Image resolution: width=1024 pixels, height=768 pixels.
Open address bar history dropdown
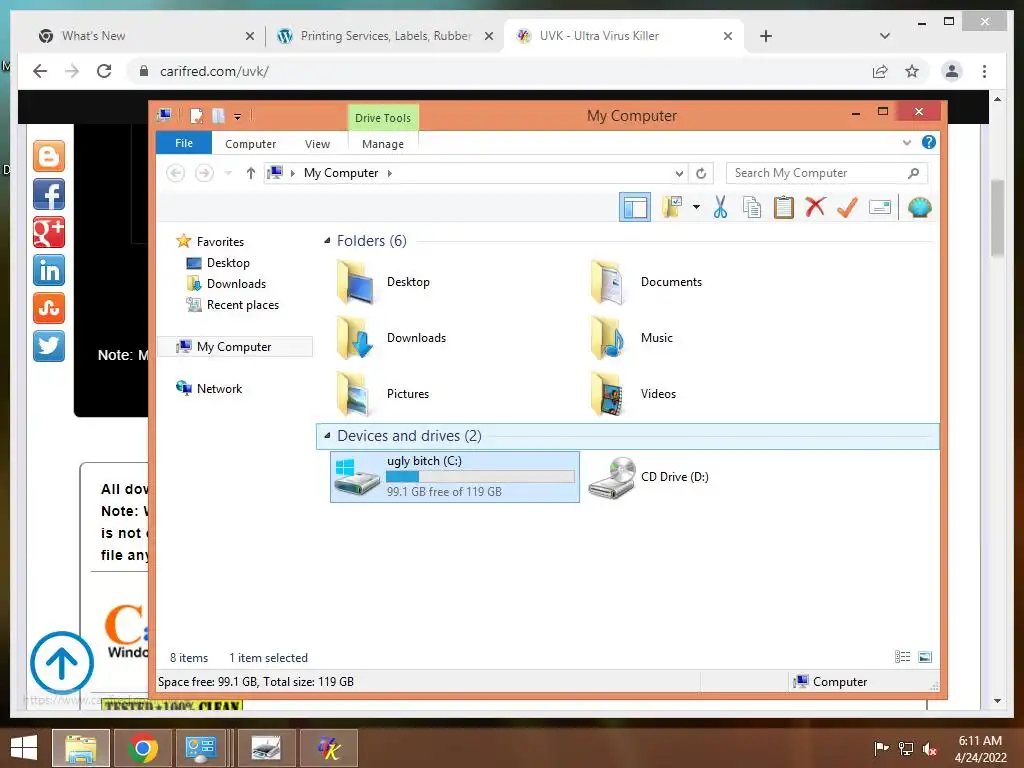coord(679,173)
